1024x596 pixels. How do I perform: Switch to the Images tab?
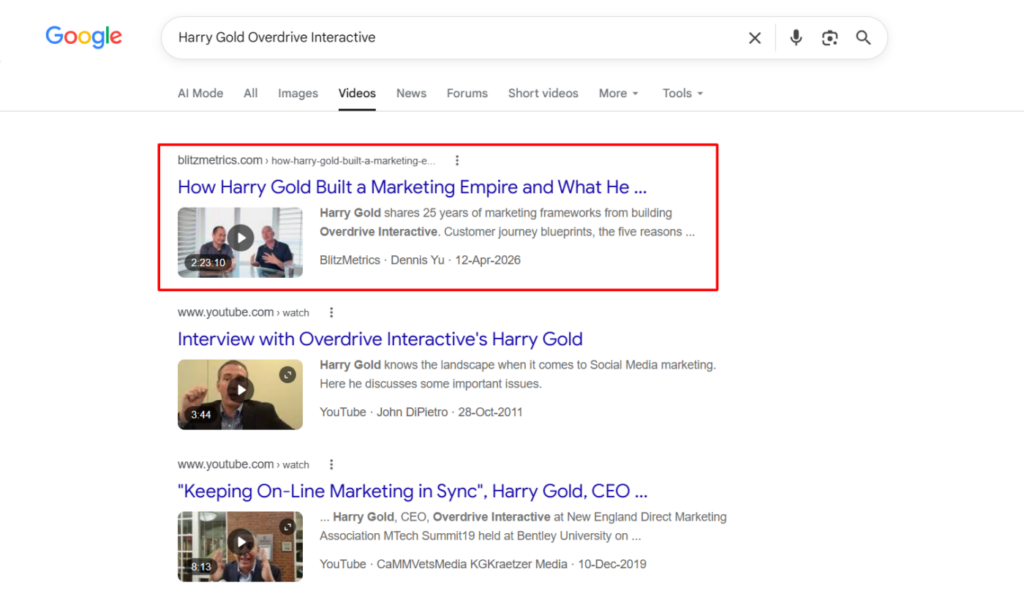pyautogui.click(x=298, y=93)
